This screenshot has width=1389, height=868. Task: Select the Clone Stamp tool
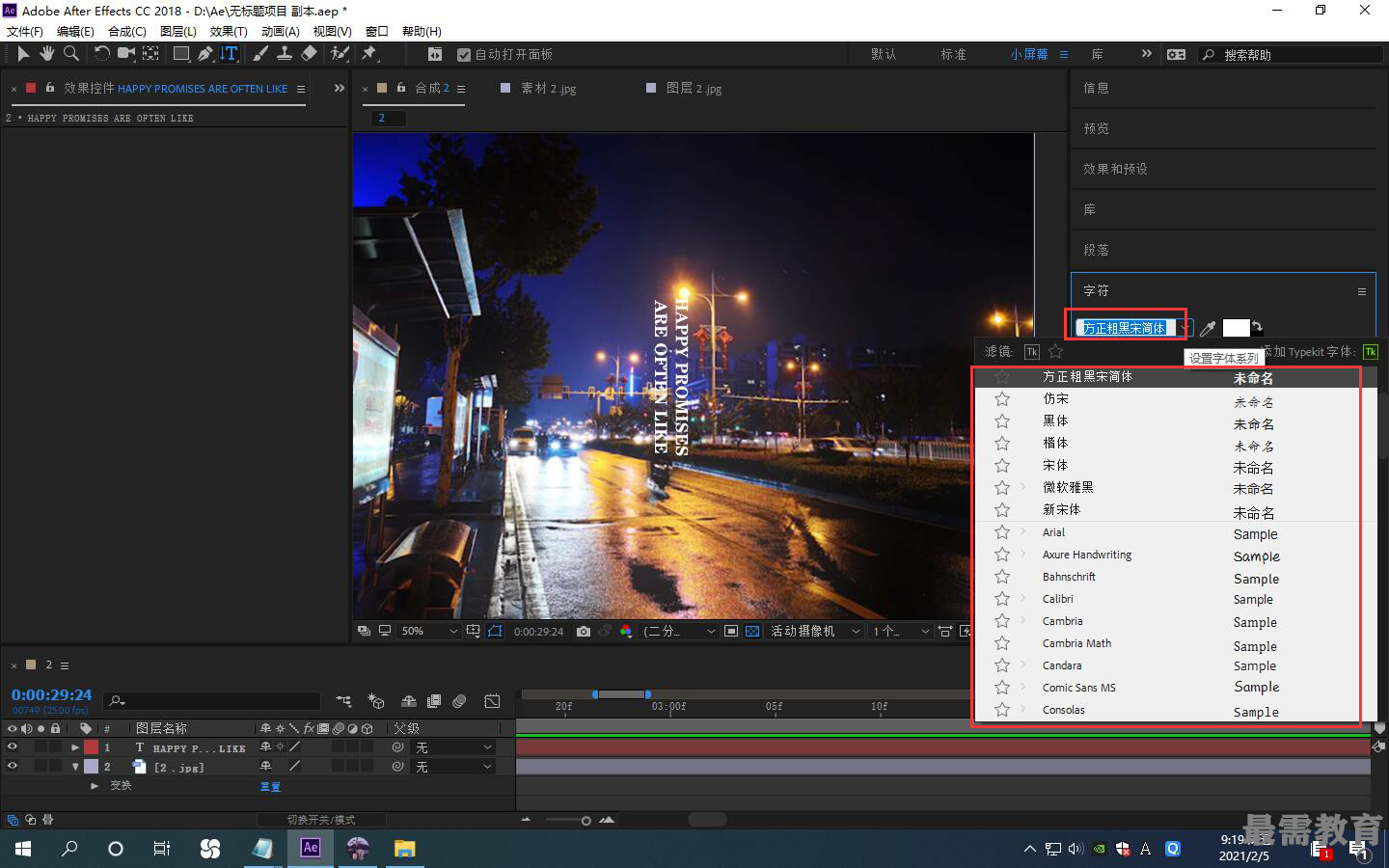click(285, 54)
